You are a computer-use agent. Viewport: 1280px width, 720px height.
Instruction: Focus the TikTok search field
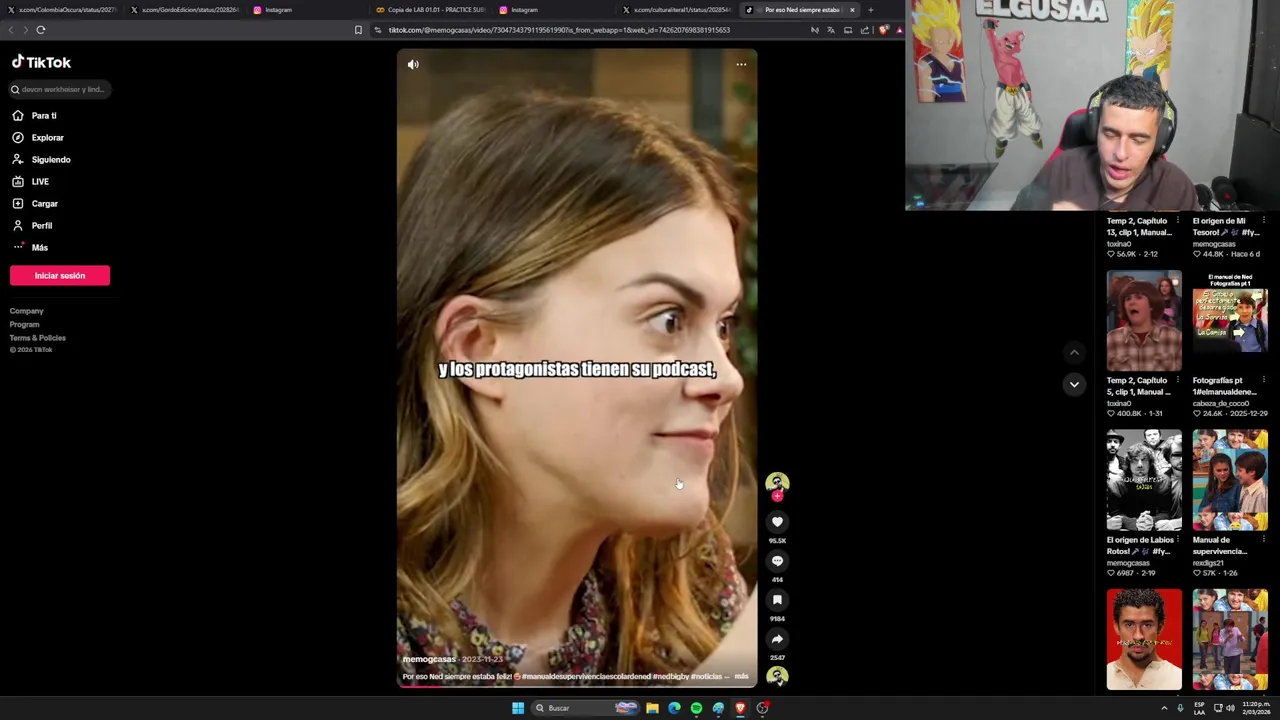click(x=60, y=89)
